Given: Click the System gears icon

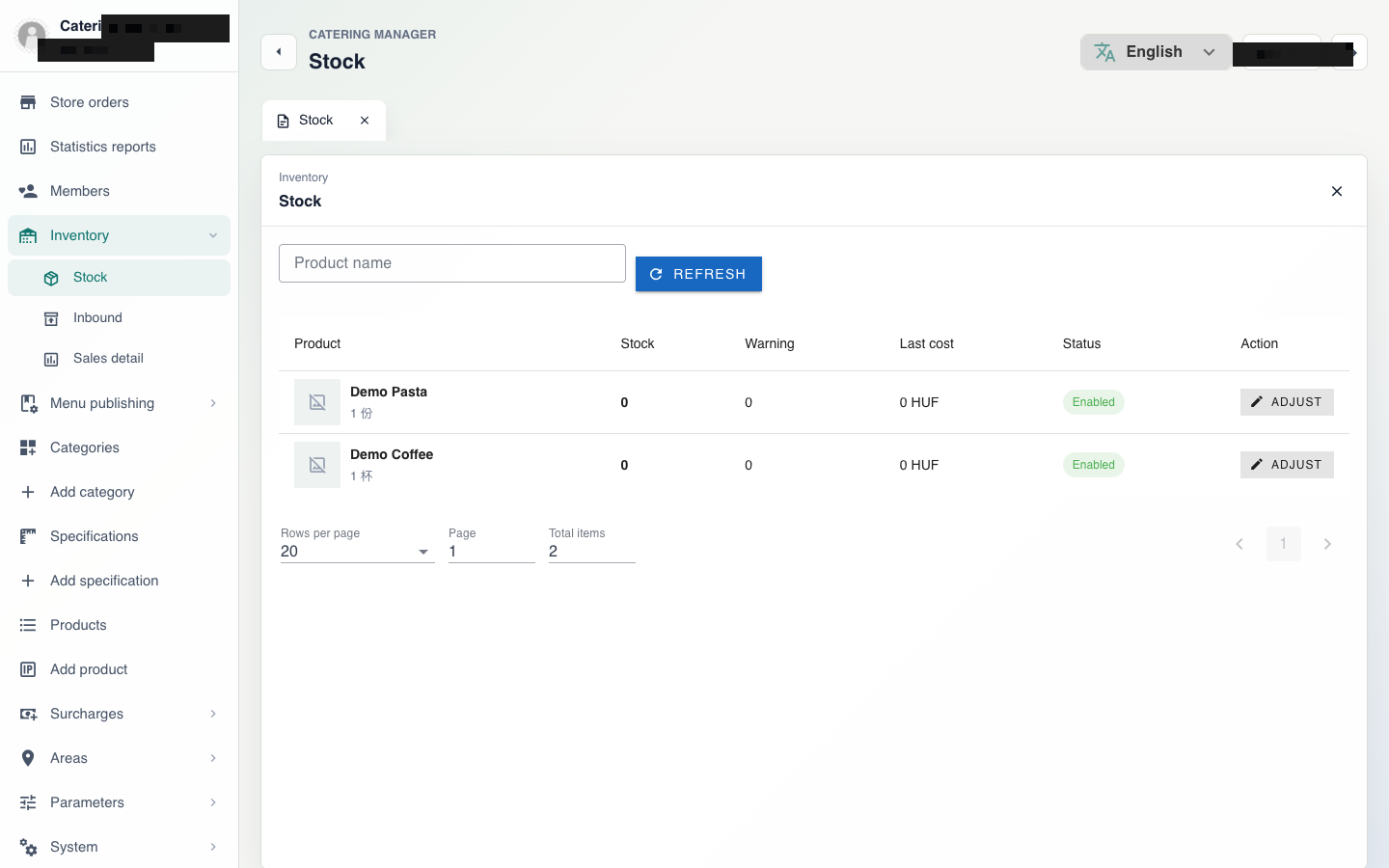Looking at the screenshot, I should 28,847.
